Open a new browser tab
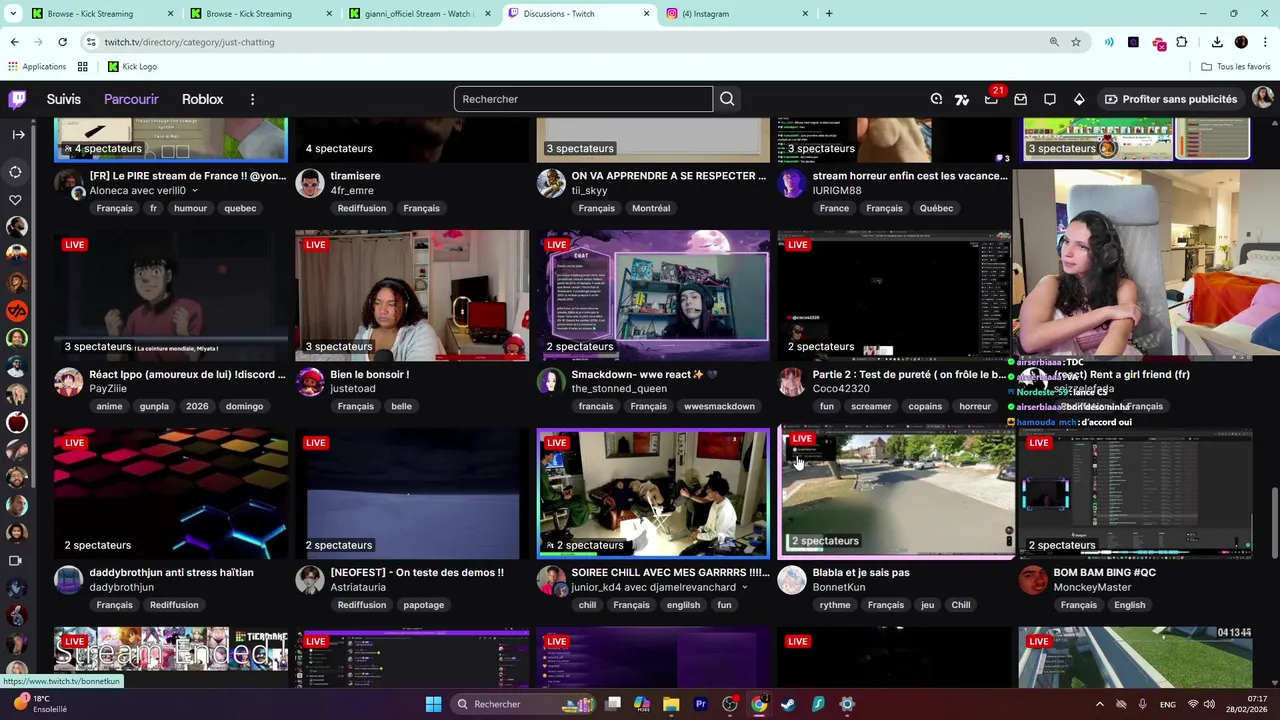Image resolution: width=1280 pixels, height=720 pixels. (829, 14)
